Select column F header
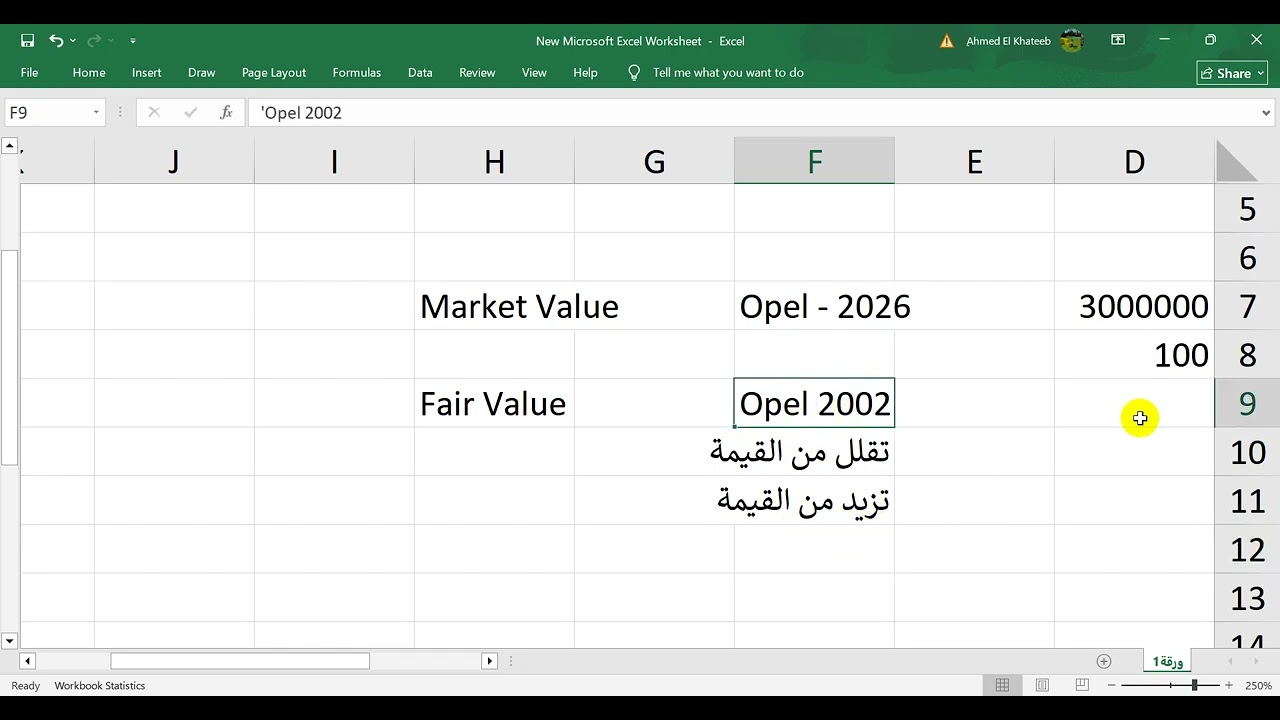 click(814, 161)
